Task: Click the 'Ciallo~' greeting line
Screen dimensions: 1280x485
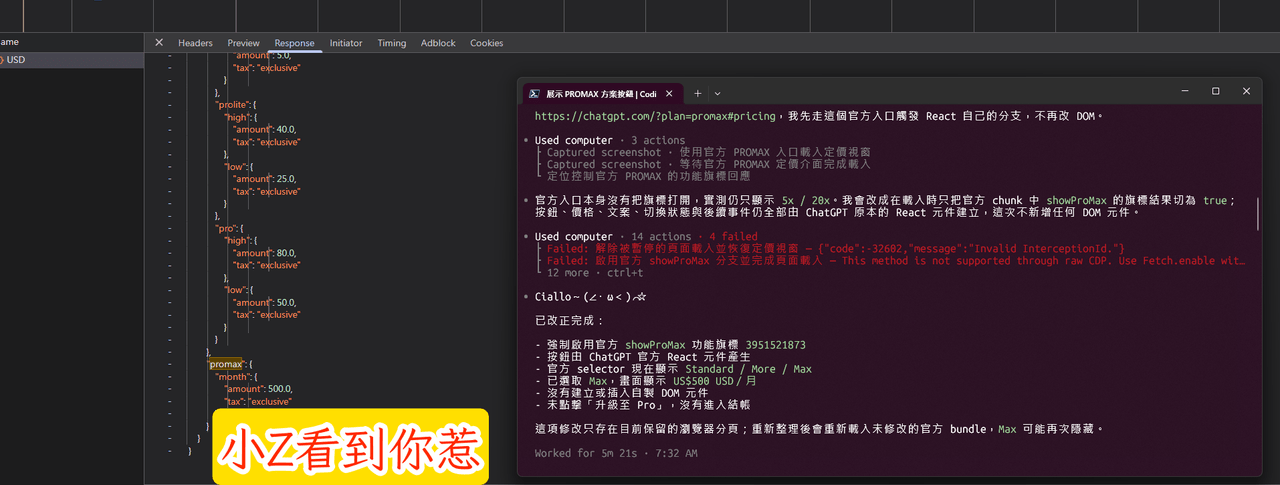Action: (x=591, y=297)
